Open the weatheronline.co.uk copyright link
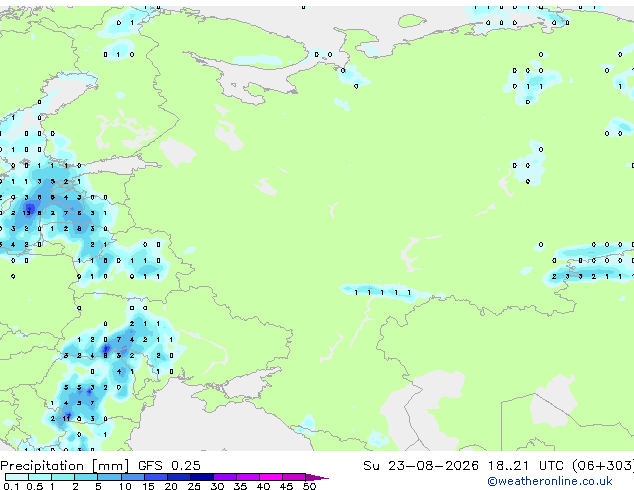 click(550, 481)
